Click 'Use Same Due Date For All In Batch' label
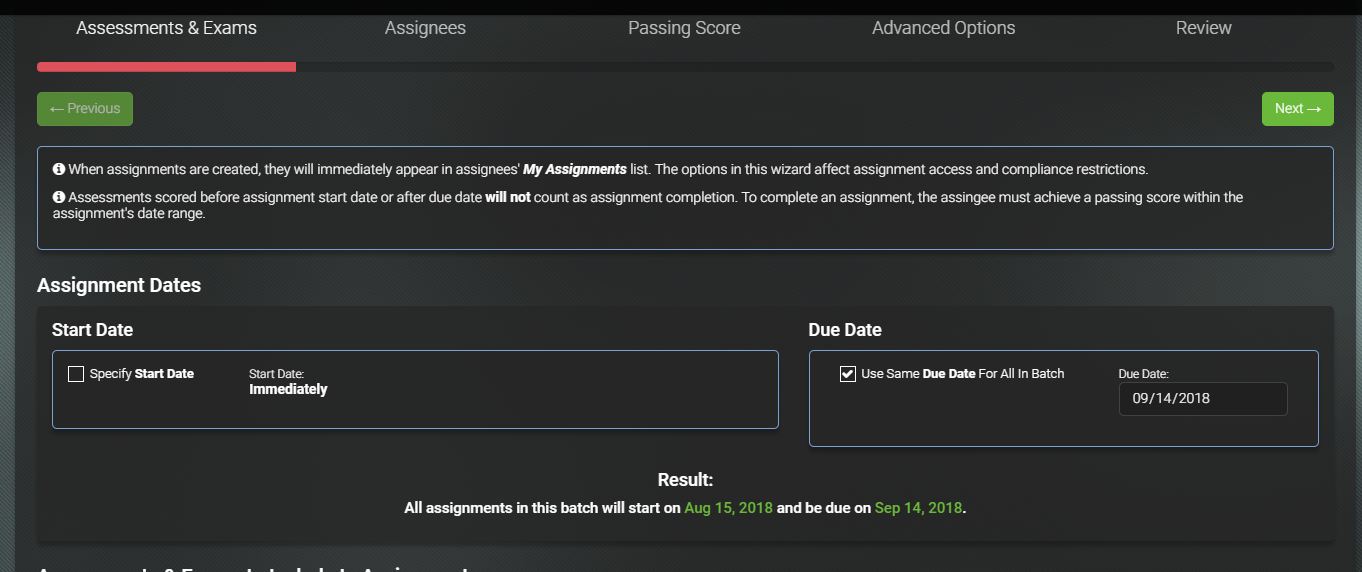Image resolution: width=1362 pixels, height=572 pixels. tap(963, 374)
